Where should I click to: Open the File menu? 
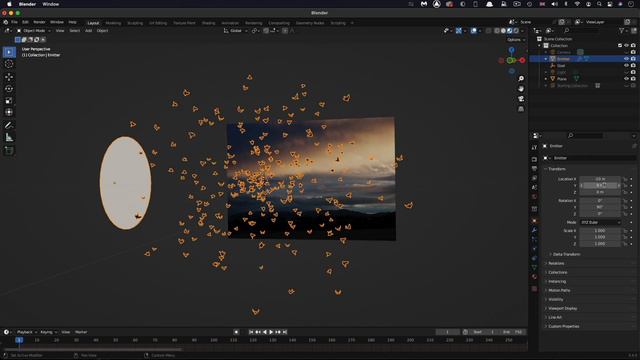(x=14, y=22)
